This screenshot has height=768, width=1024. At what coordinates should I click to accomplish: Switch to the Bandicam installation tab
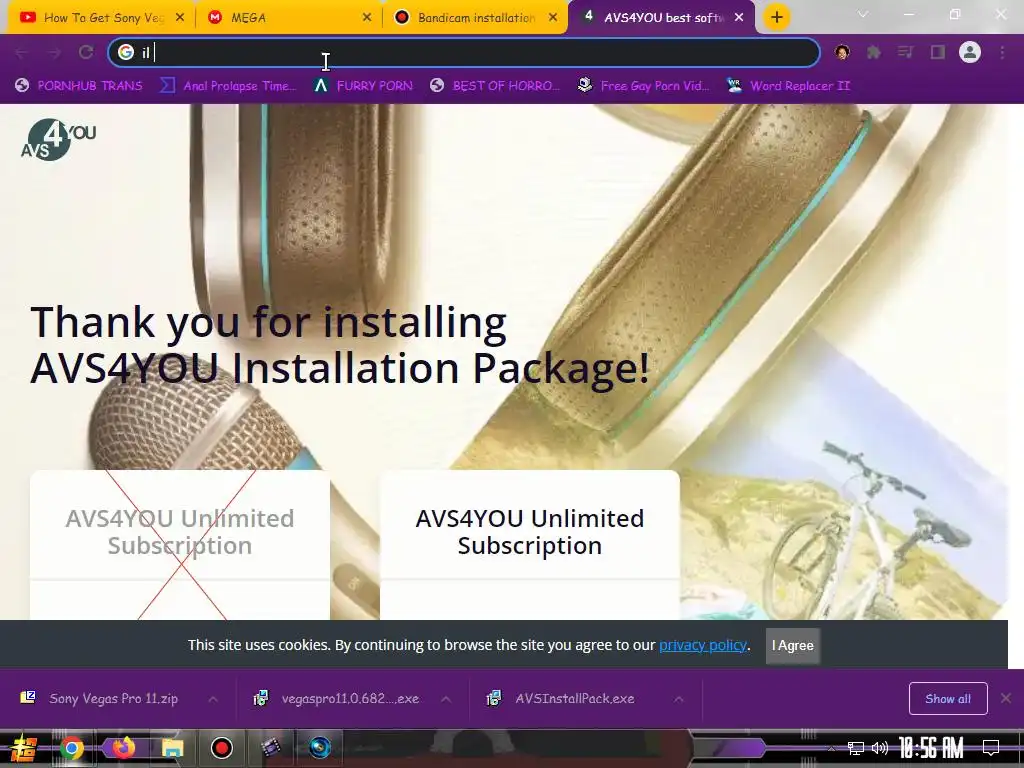(476, 18)
